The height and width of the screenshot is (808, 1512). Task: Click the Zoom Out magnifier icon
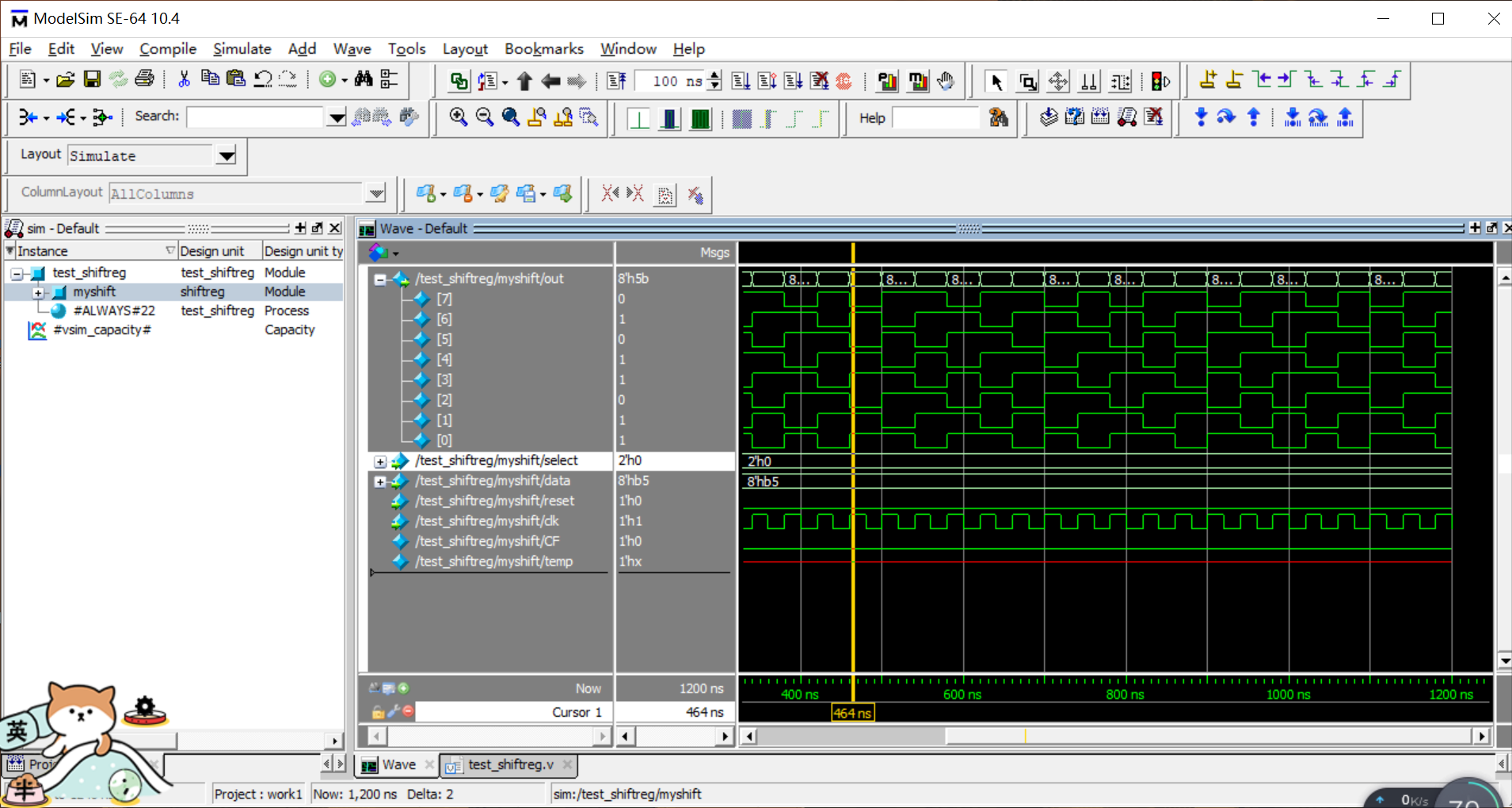[x=484, y=117]
